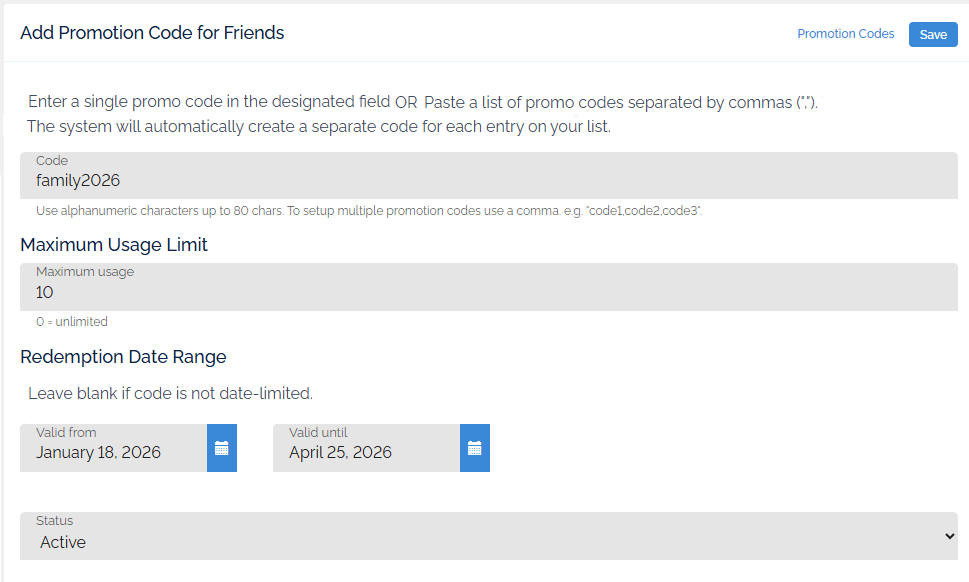Go to the Promotion Codes link

(x=845, y=34)
